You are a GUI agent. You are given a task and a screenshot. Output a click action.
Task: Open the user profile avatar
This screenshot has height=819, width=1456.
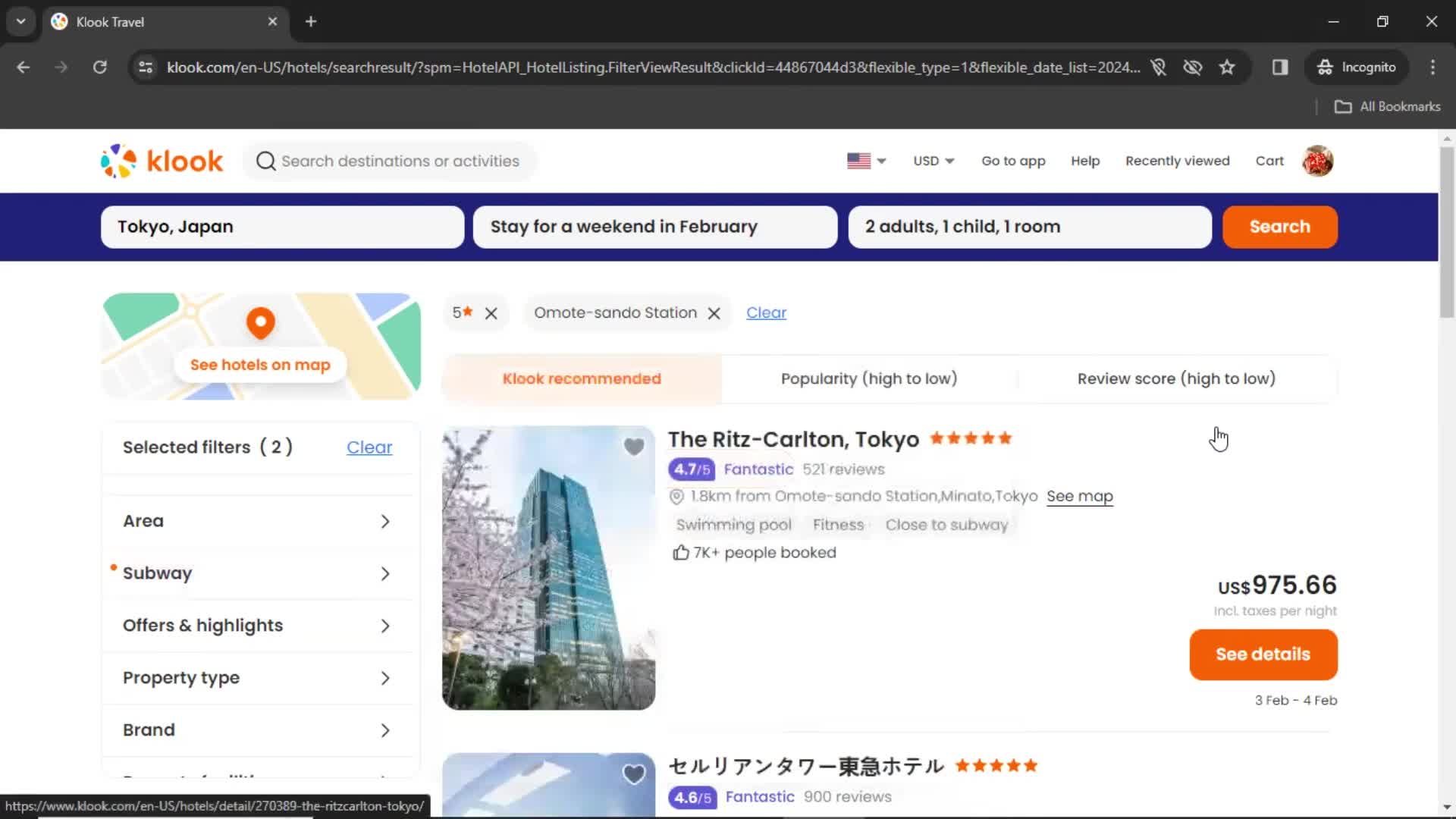click(x=1318, y=161)
